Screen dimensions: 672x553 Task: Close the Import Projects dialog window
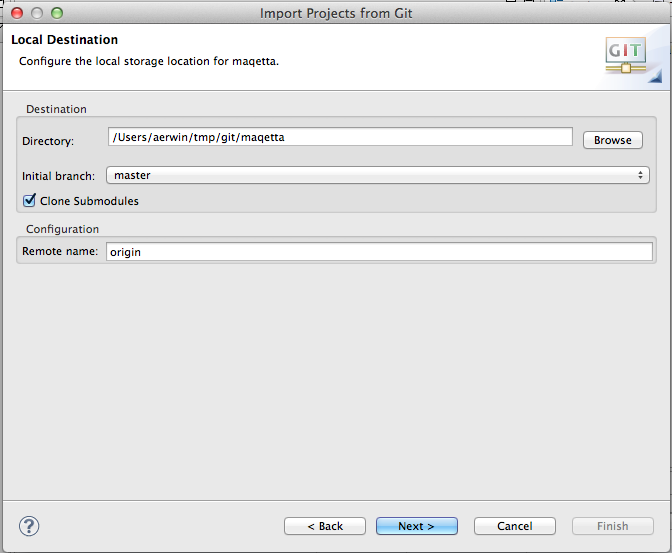(15, 13)
